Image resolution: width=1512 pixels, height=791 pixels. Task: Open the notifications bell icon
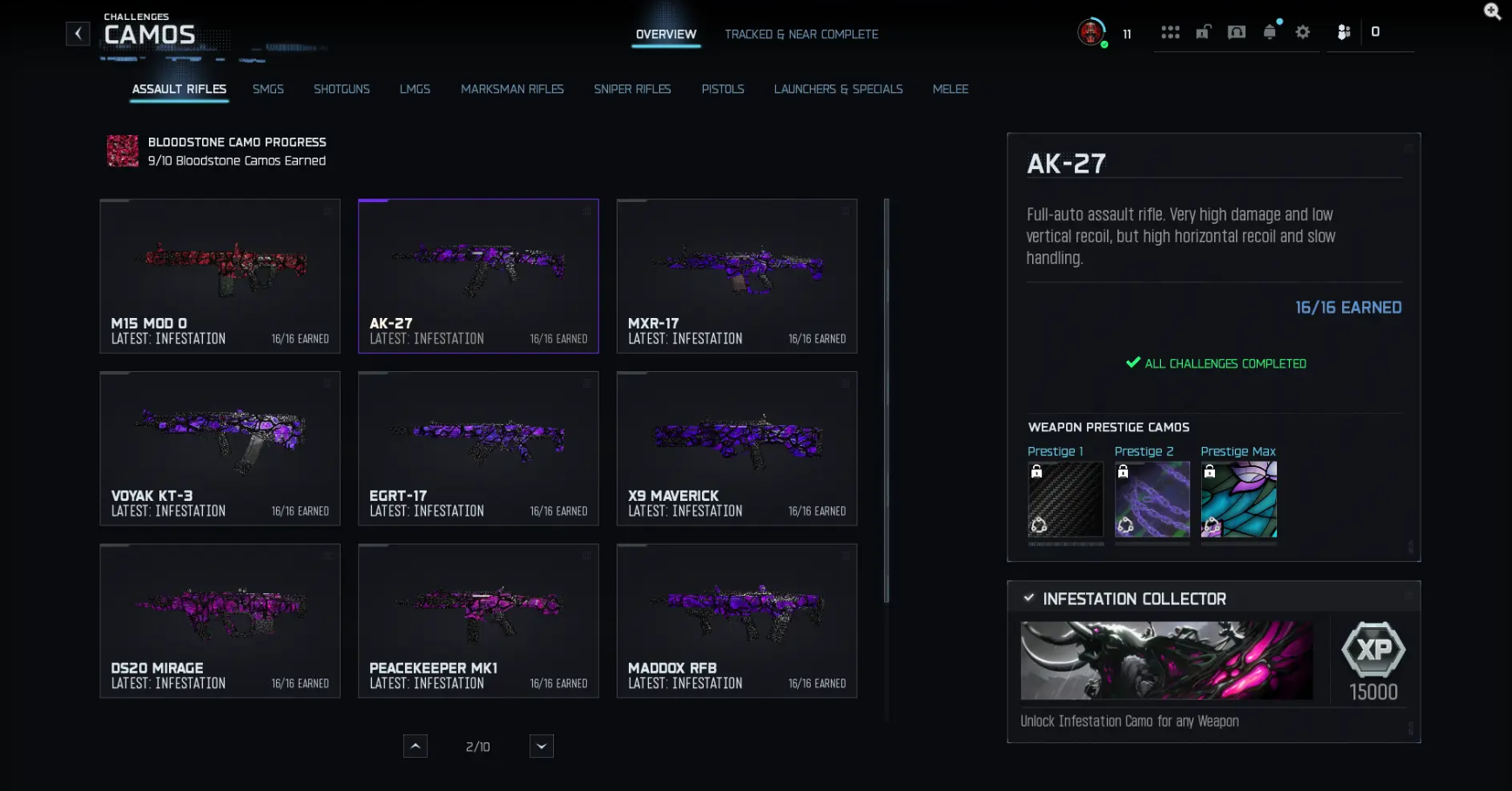tap(1269, 31)
